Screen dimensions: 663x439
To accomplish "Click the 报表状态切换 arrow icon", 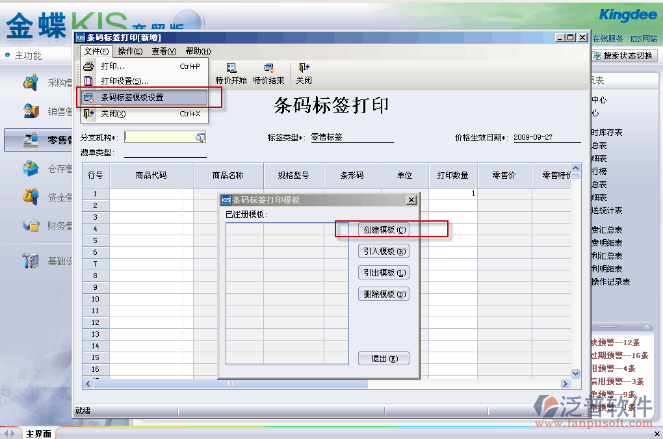I will (597, 55).
